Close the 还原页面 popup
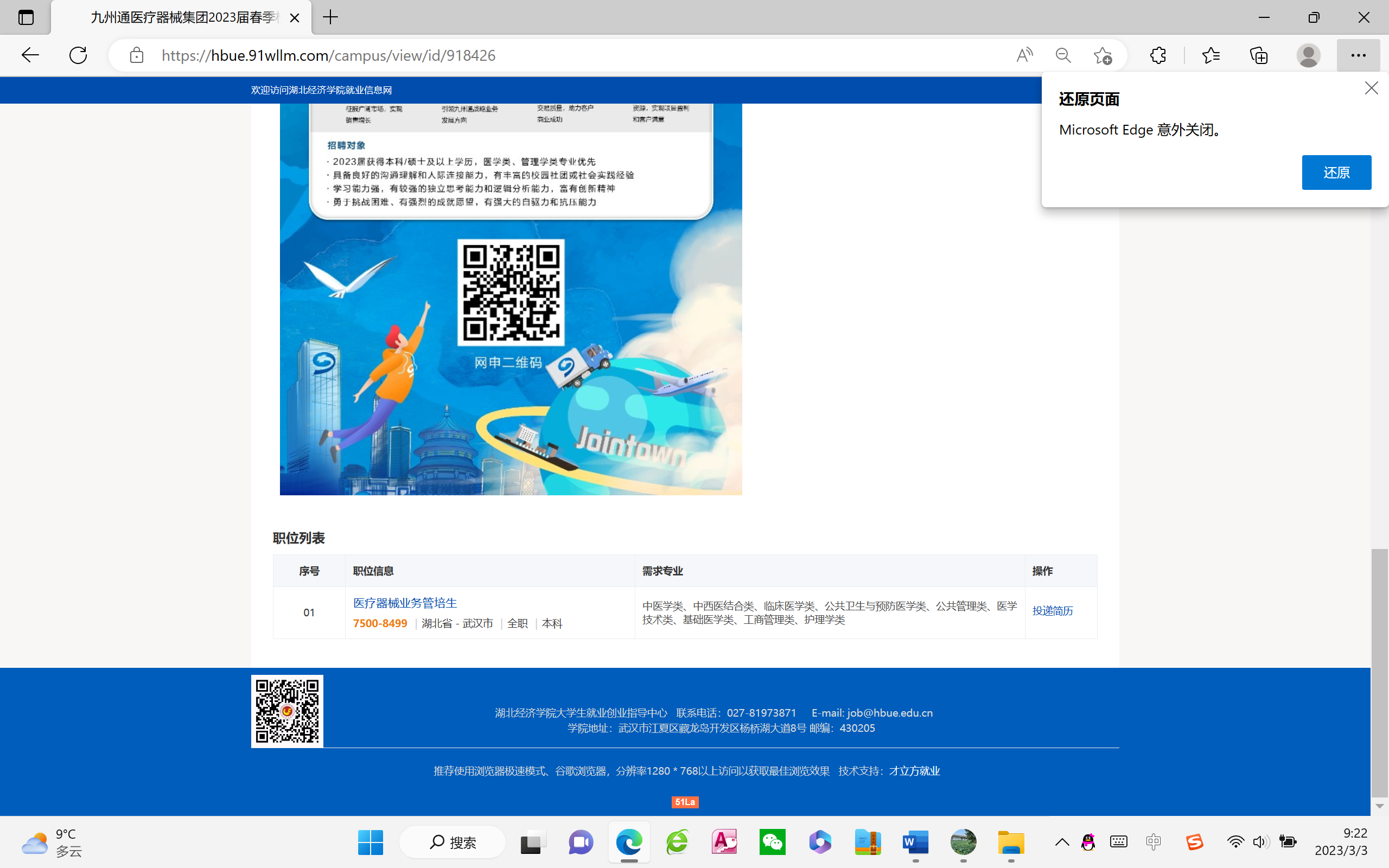This screenshot has width=1389, height=868. [x=1371, y=88]
